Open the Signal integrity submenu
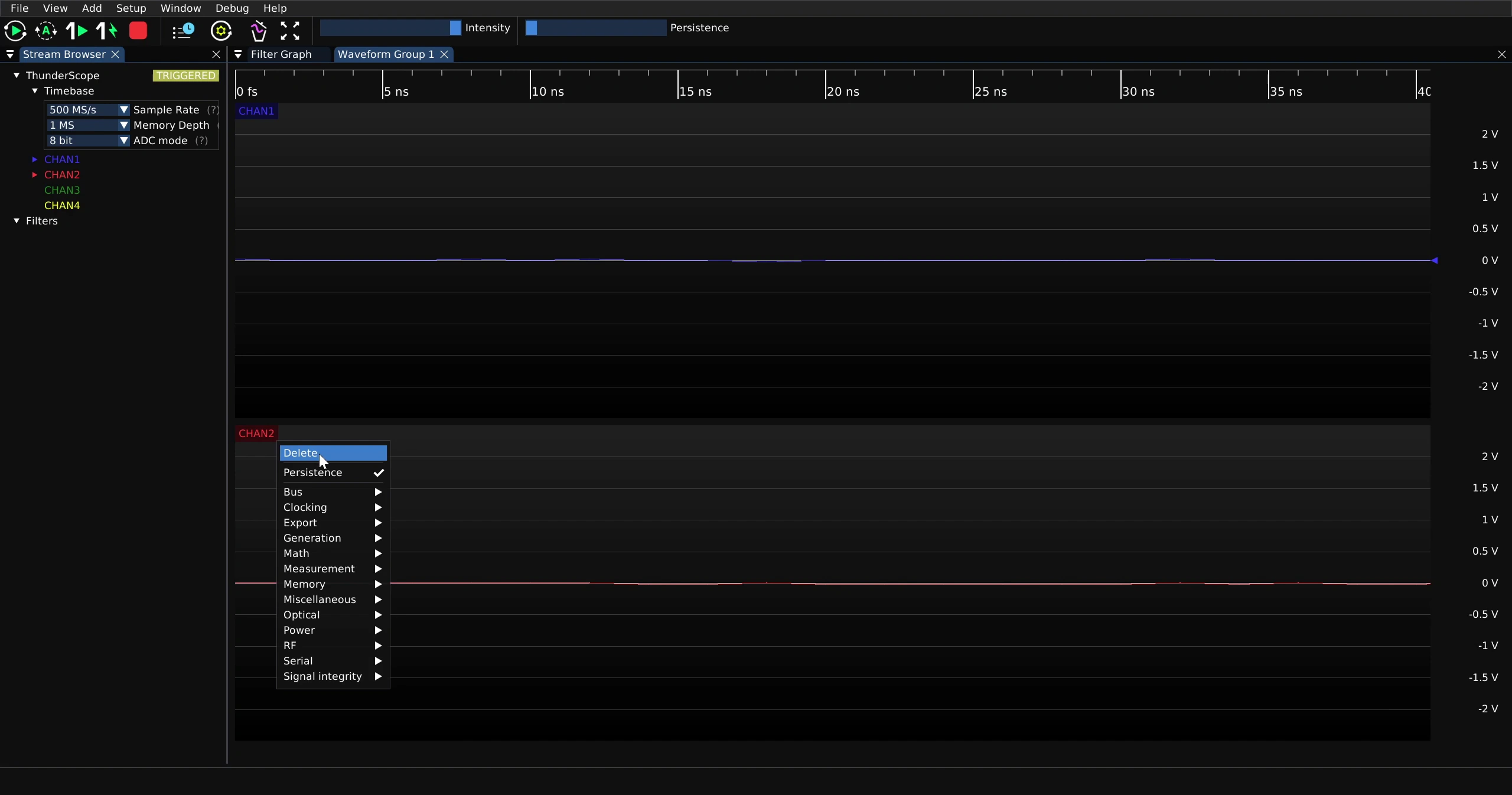This screenshot has height=795, width=1512. coord(333,676)
